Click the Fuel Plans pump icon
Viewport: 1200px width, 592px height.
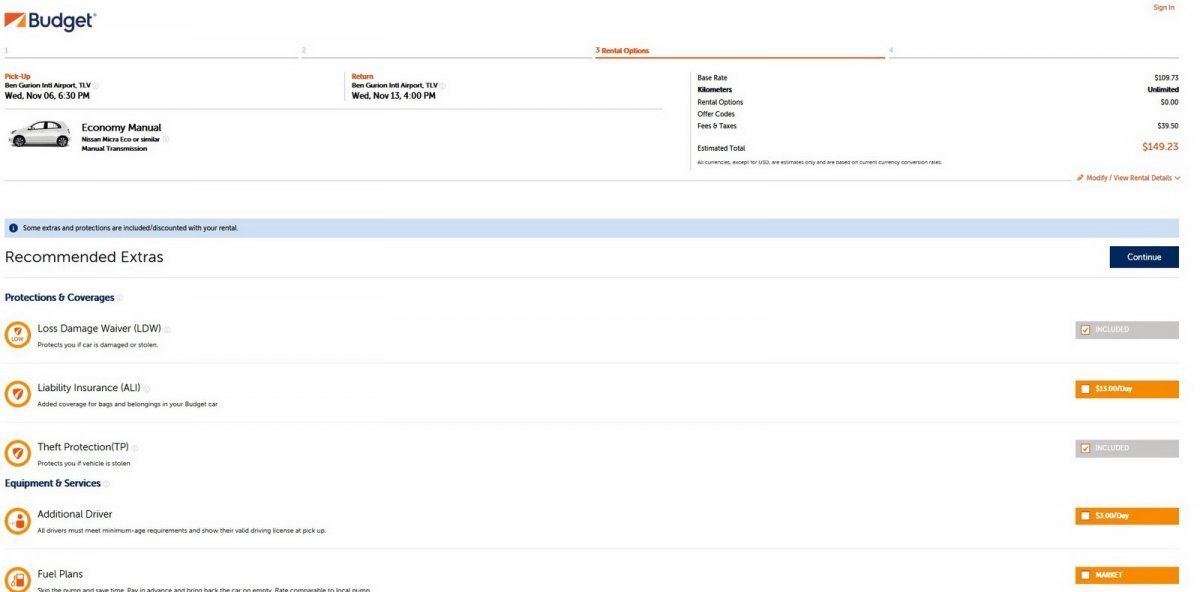17,579
